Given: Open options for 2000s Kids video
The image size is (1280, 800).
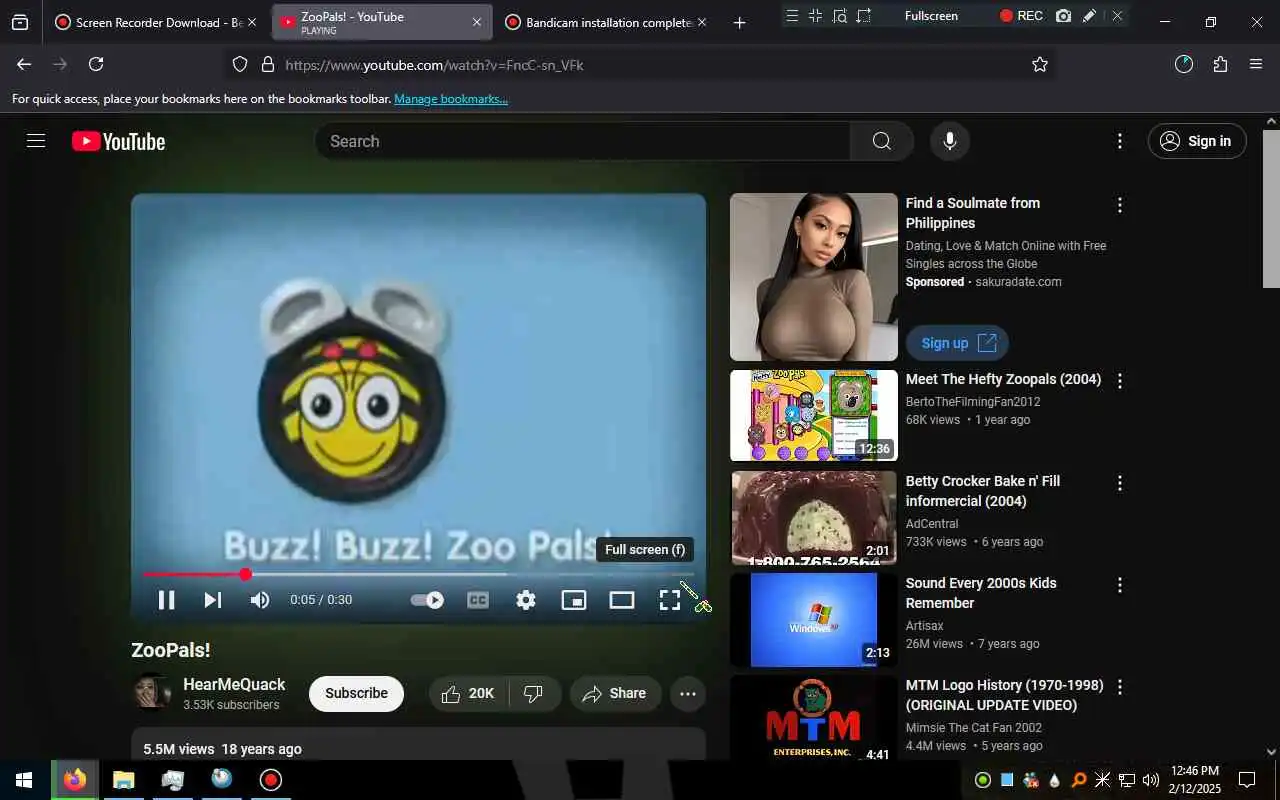Looking at the screenshot, I should [1120, 585].
